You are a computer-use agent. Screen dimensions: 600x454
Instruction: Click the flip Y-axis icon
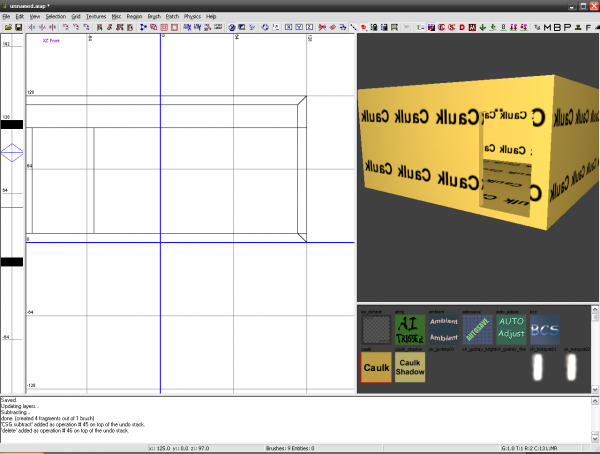pyautogui.click(x=42, y=27)
